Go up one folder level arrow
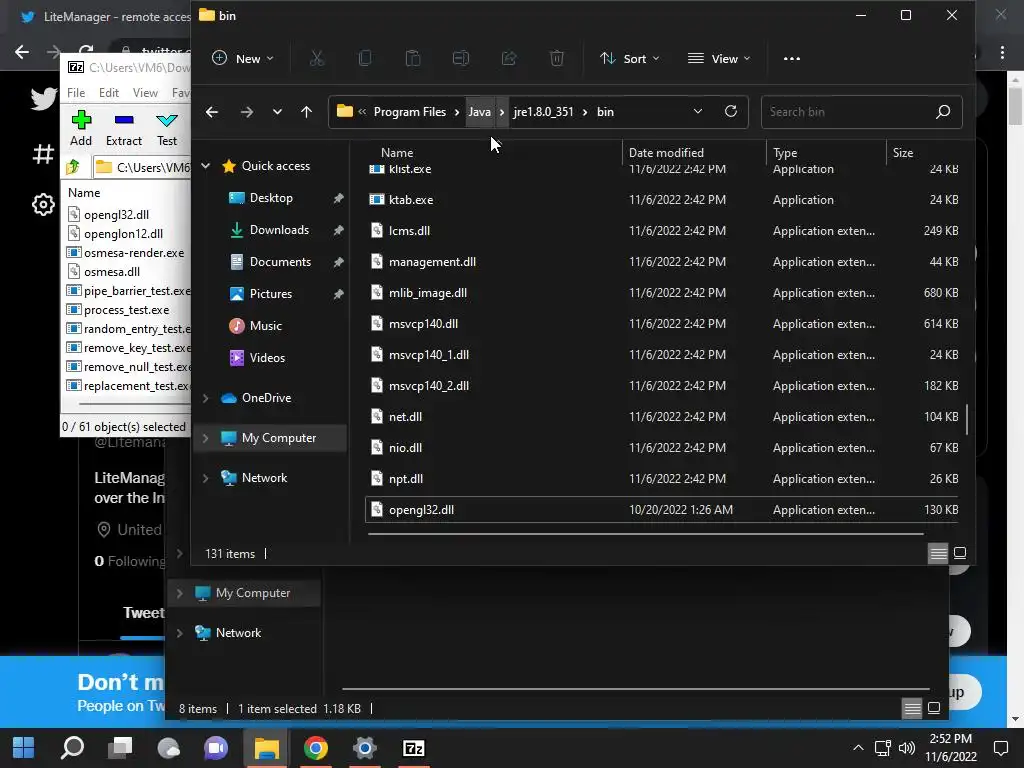The height and width of the screenshot is (768, 1024). [306, 112]
